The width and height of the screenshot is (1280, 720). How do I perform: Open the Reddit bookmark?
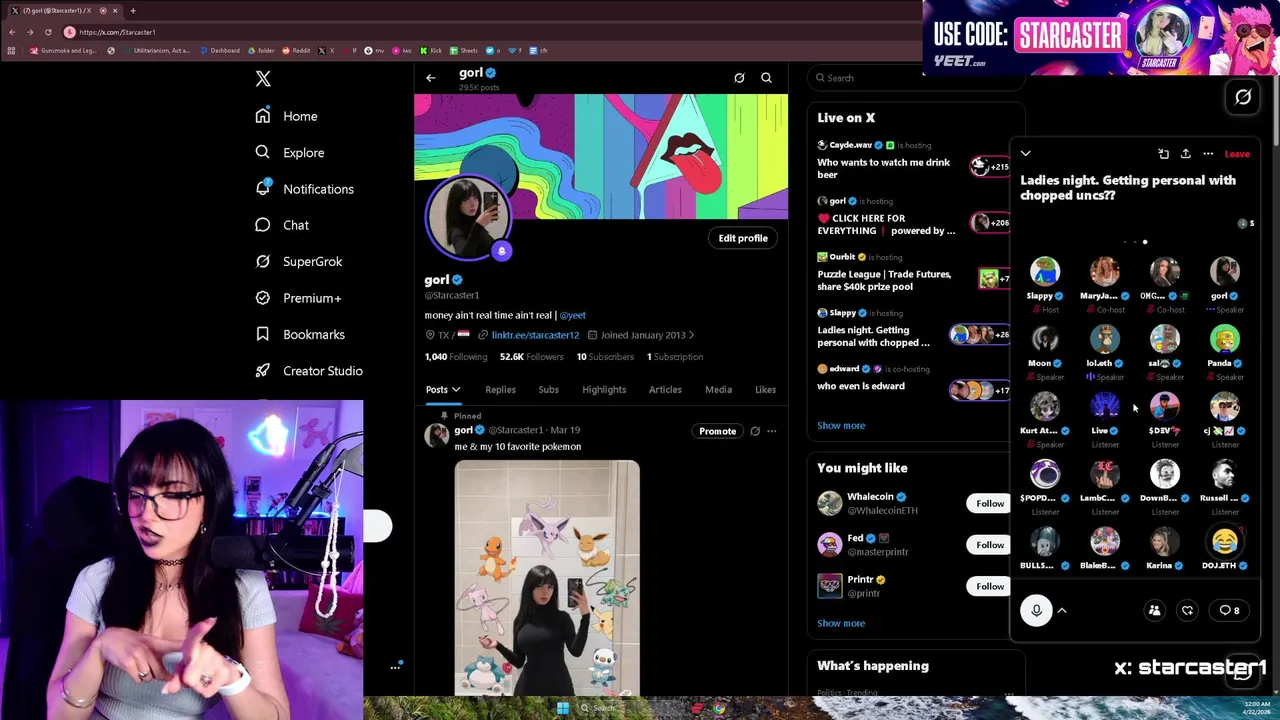point(296,50)
